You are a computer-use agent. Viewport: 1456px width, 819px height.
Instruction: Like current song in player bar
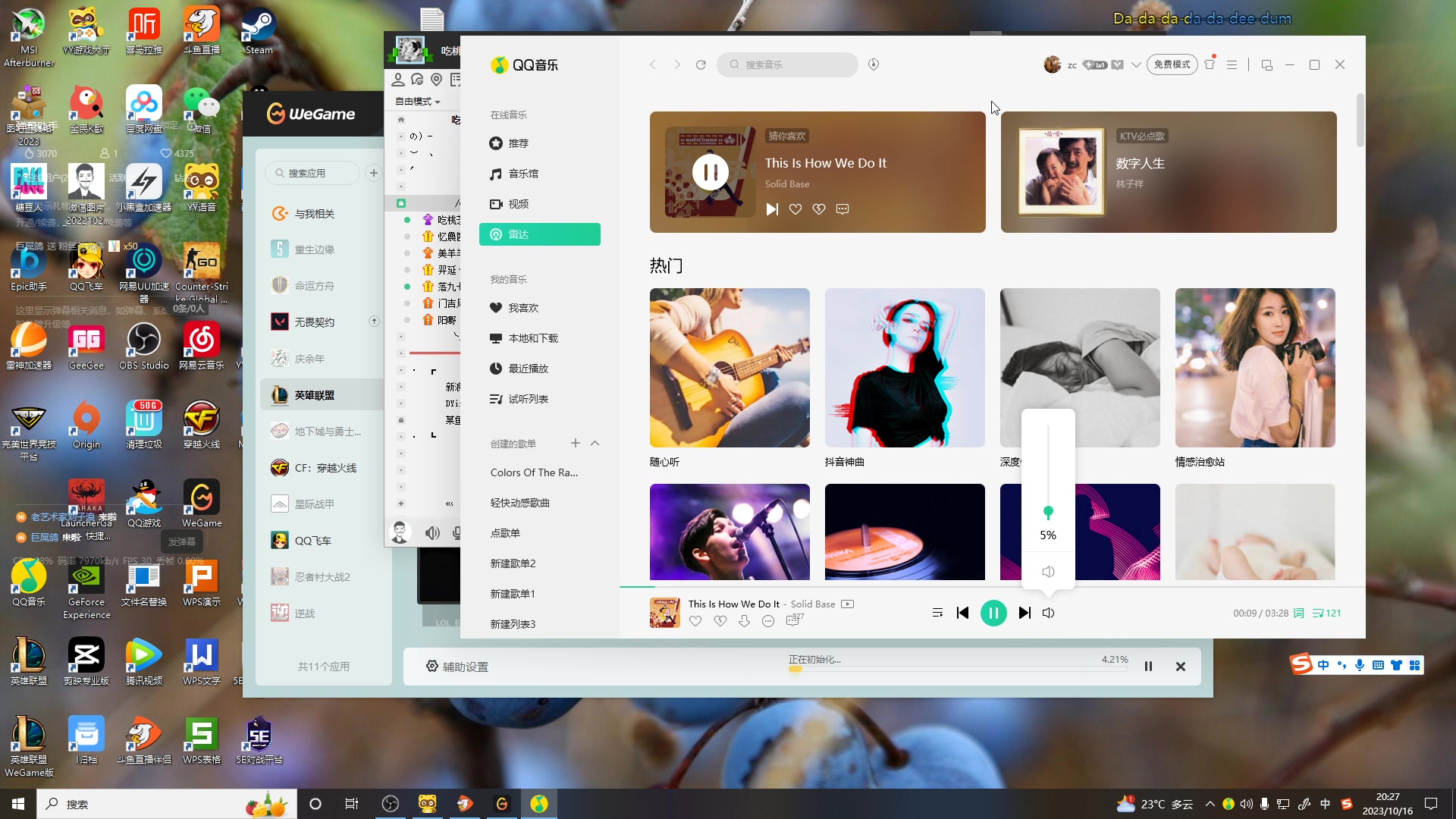(x=695, y=621)
